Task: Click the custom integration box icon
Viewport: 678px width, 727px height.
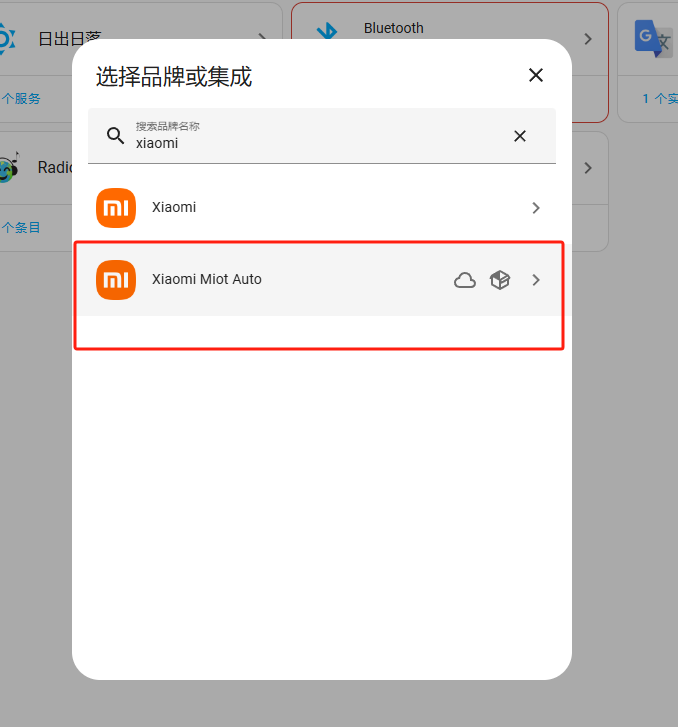Action: 500,280
